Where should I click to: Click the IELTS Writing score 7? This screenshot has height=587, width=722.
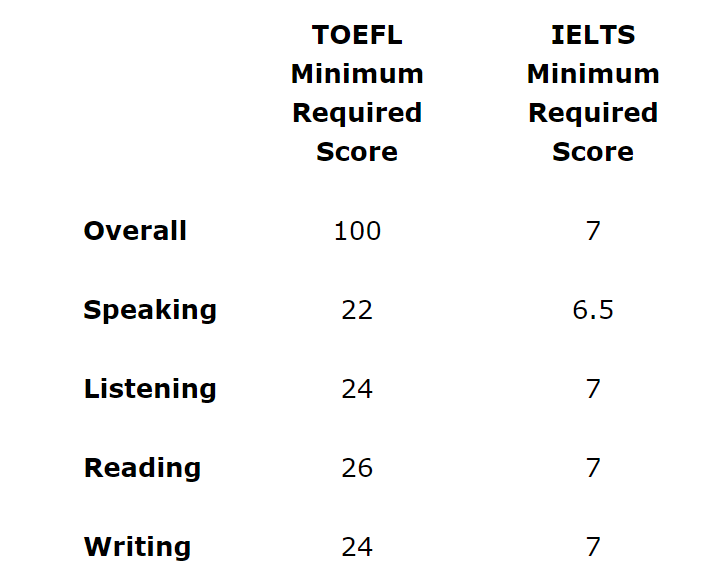pyautogui.click(x=593, y=547)
